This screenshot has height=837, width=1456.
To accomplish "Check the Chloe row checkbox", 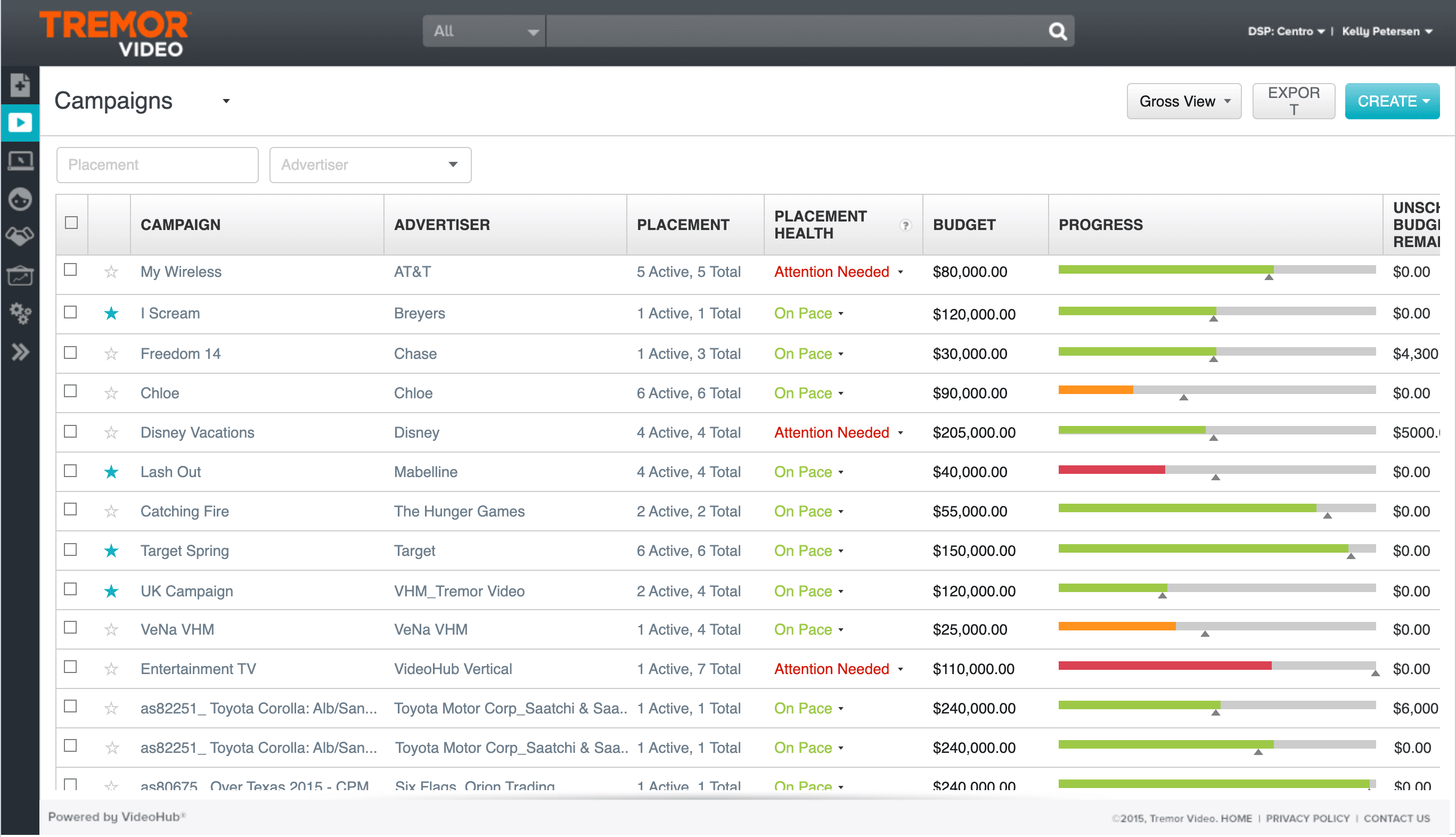I will tap(70, 391).
